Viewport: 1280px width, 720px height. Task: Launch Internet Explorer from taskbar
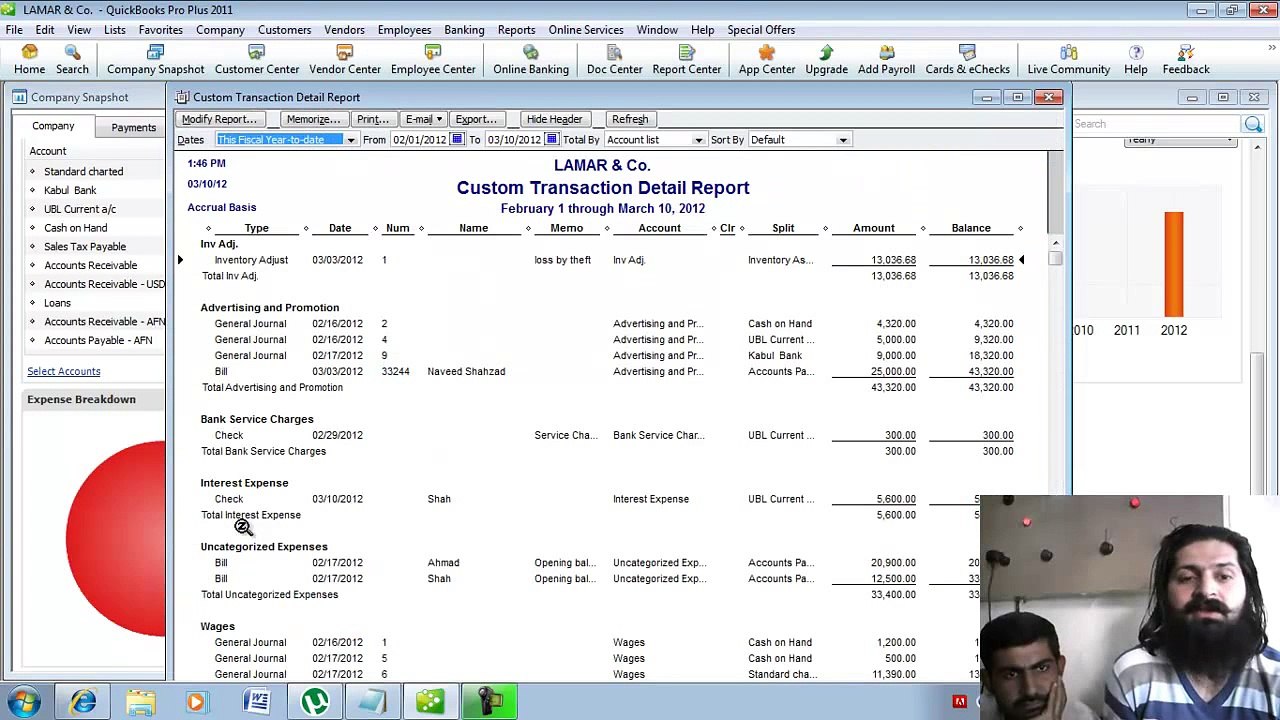pos(83,702)
